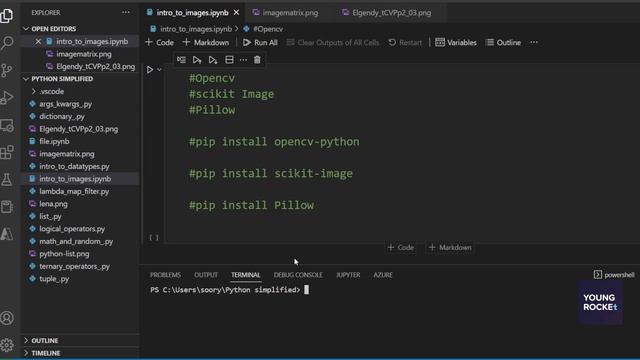
Task: Select powershell terminal instance
Action: [614, 275]
